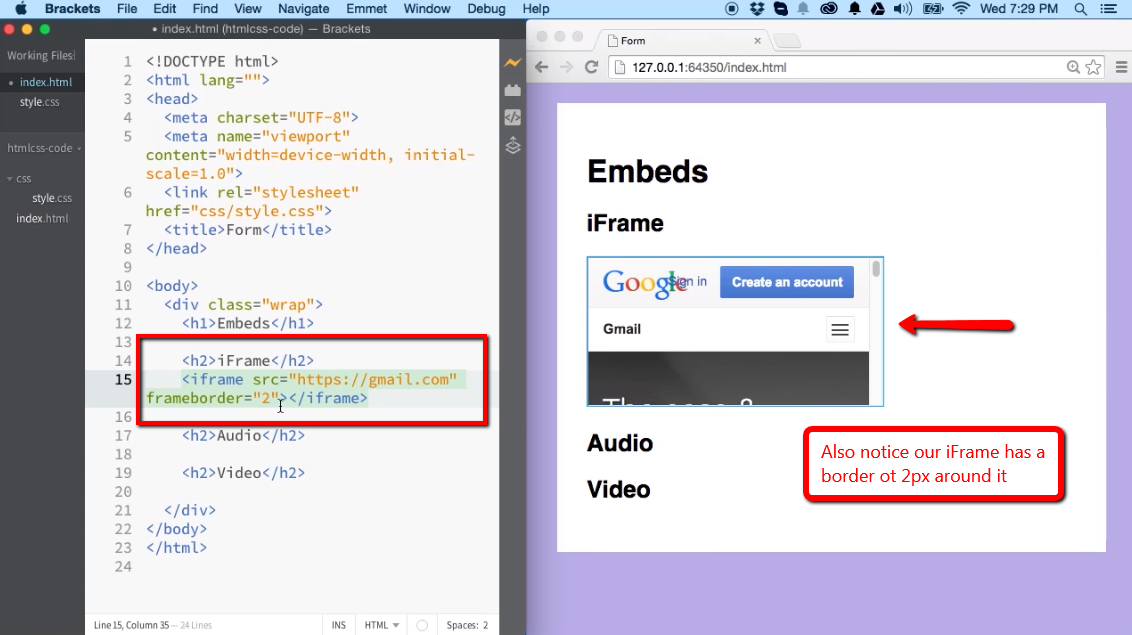This screenshot has height=635, width=1132.
Task: Click the browser back arrow
Action: tap(541, 67)
